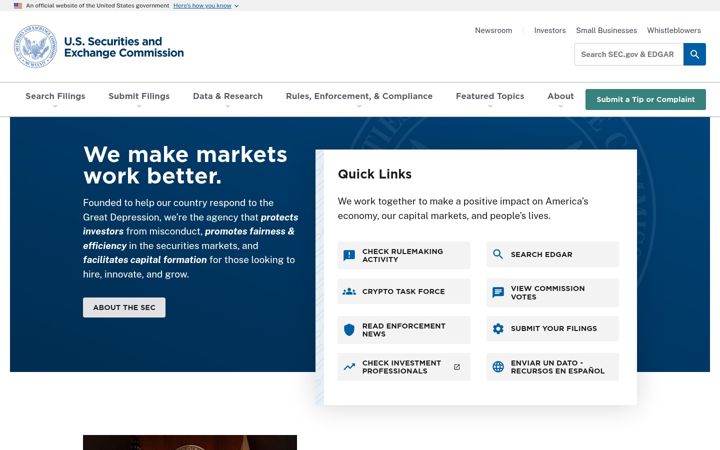Open Submit Your Filings quick link

552,329
